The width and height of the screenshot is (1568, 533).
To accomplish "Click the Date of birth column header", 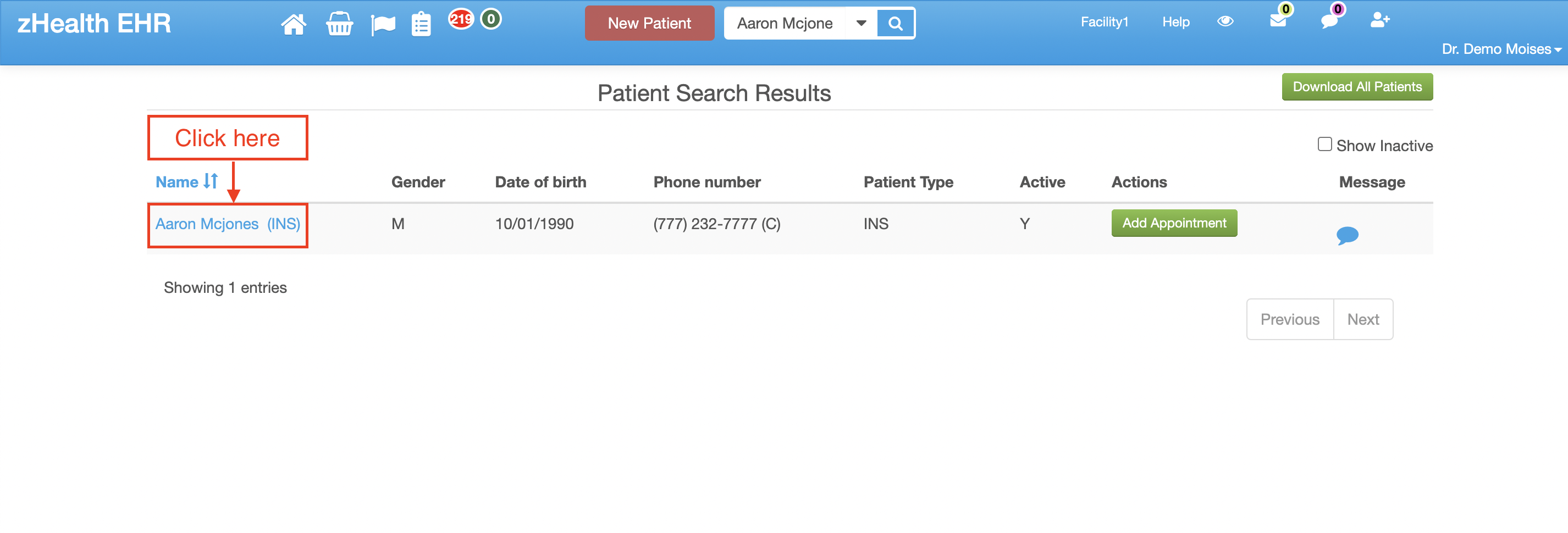I will (x=540, y=182).
